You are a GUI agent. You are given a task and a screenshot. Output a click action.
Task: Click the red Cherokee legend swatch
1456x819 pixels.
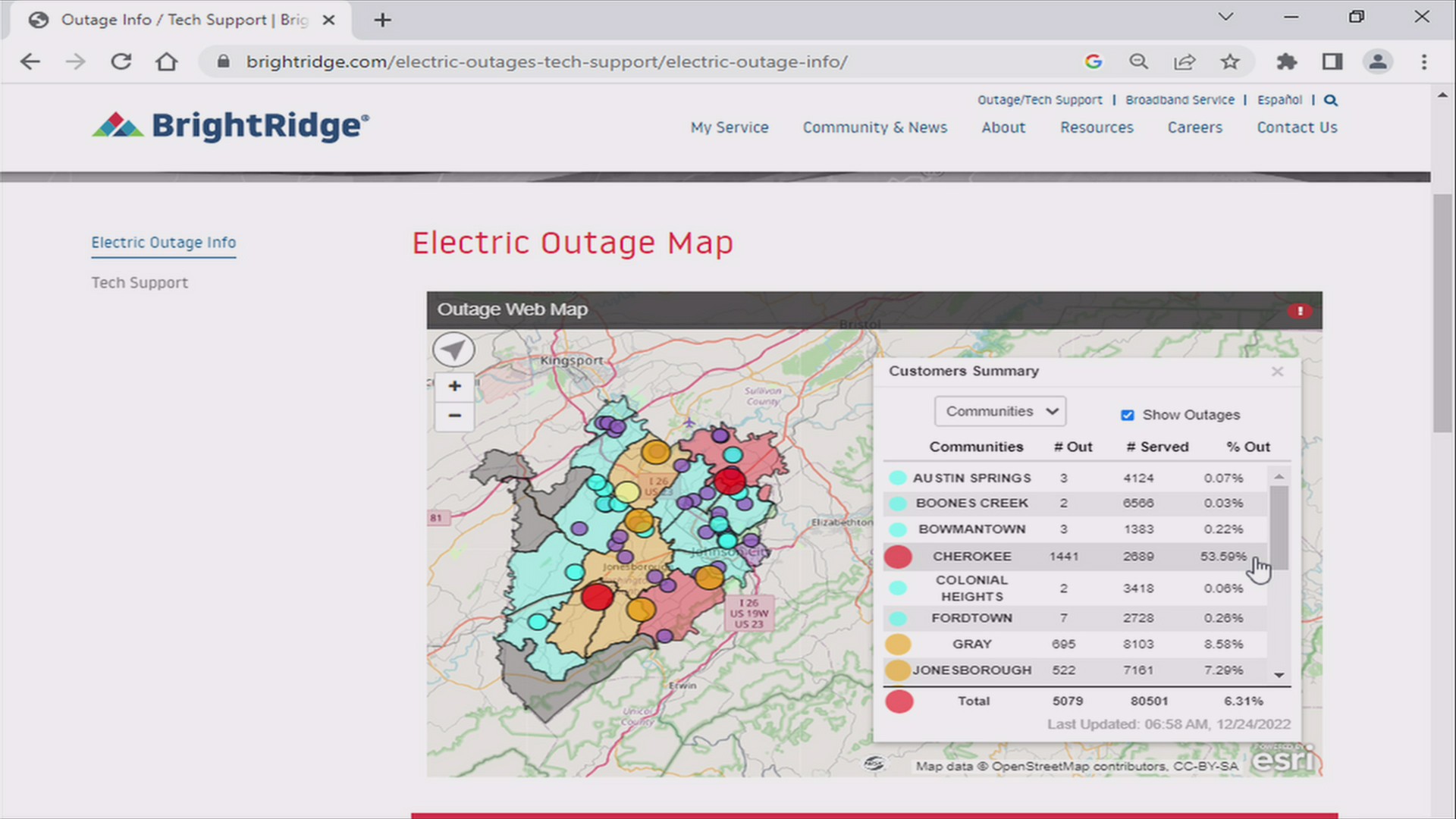click(x=898, y=556)
